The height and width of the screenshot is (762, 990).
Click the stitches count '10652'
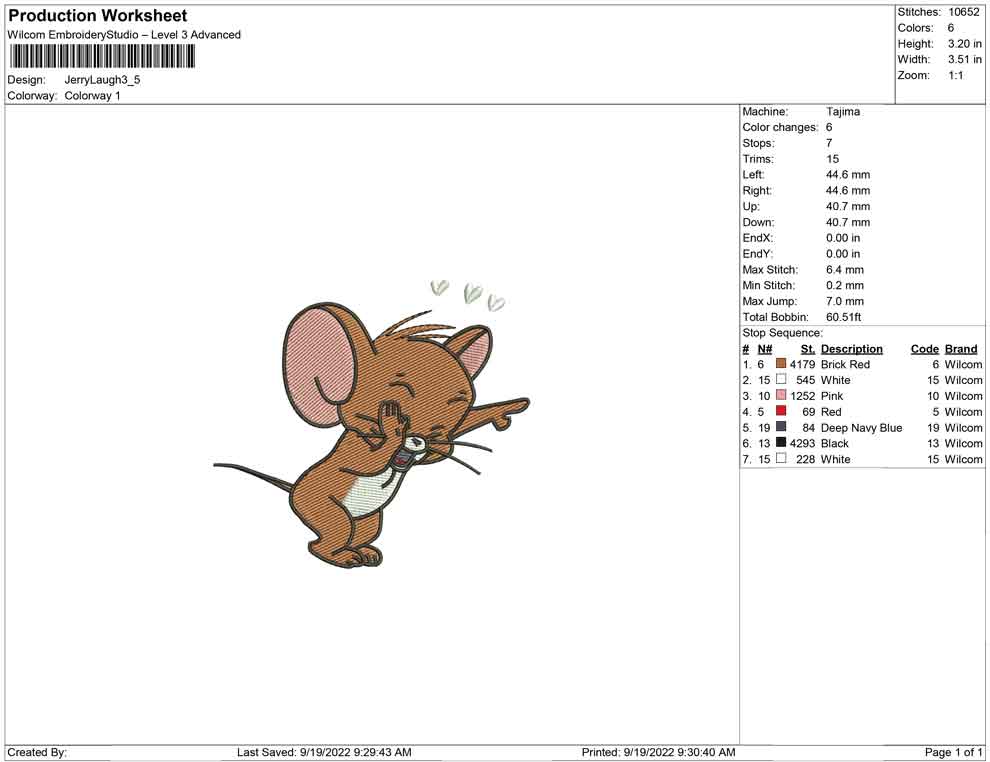tap(964, 12)
